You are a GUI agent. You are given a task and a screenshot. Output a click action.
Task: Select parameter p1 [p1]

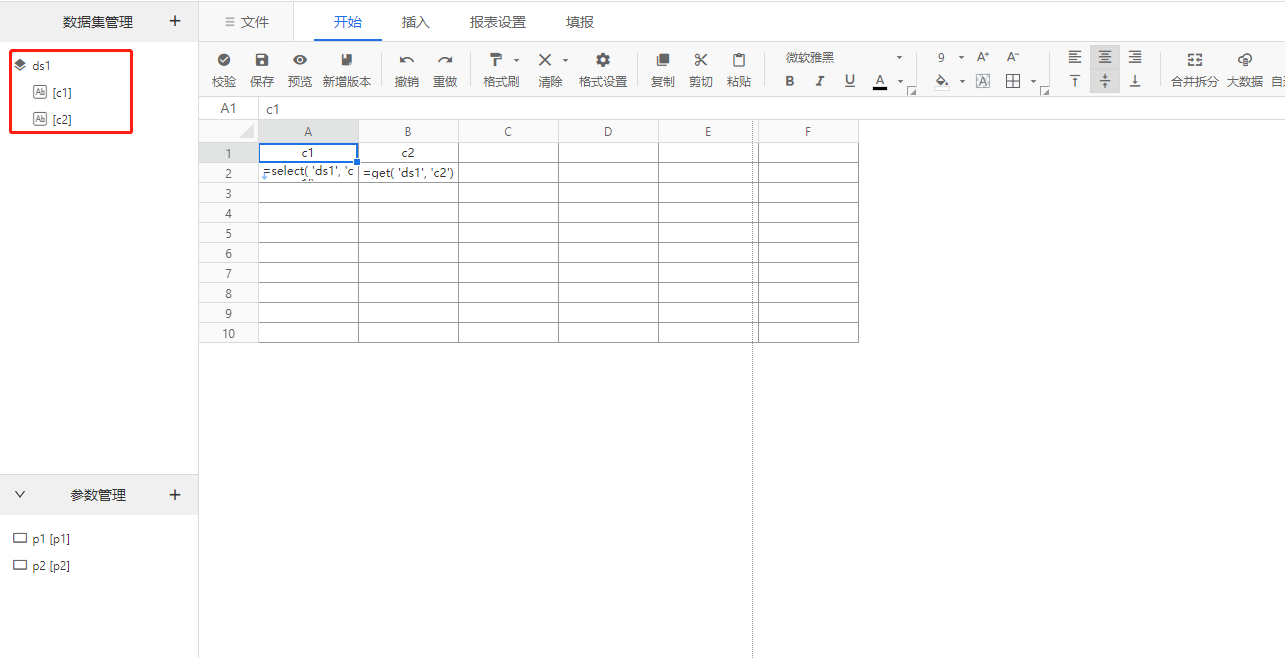(x=41, y=539)
